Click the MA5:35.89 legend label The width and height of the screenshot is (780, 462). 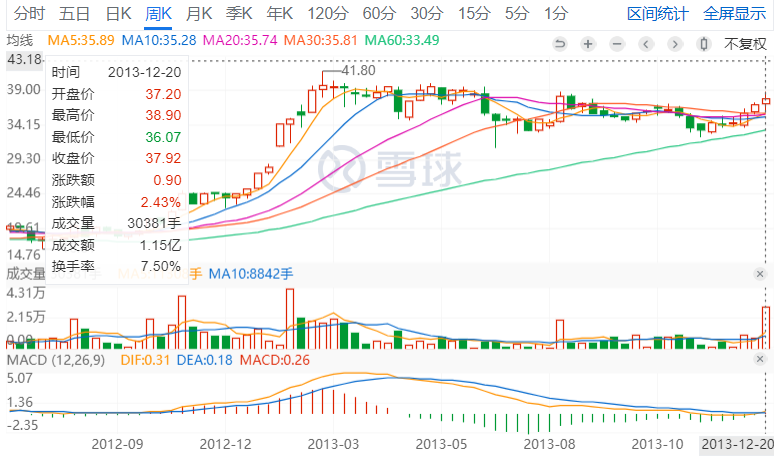coord(81,40)
